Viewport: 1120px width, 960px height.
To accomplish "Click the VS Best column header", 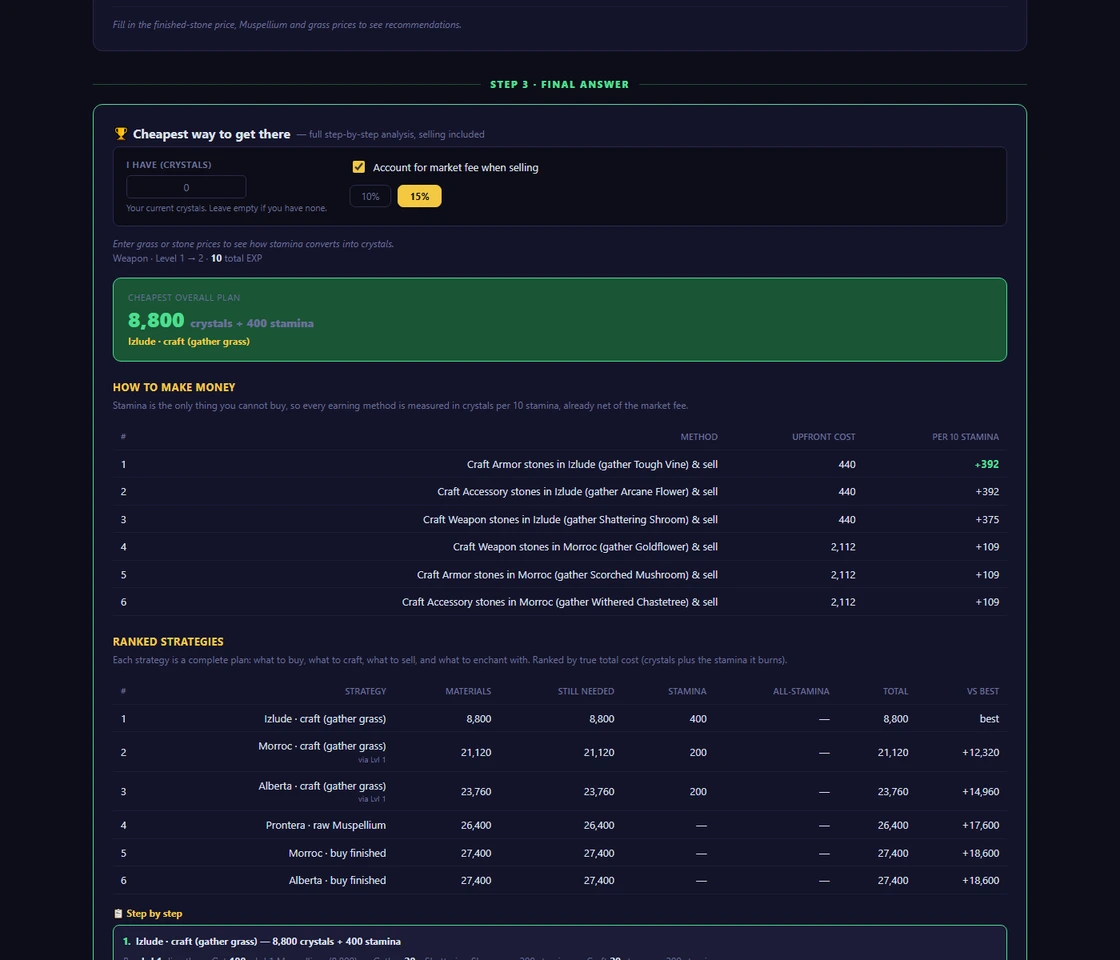I will pos(982,691).
